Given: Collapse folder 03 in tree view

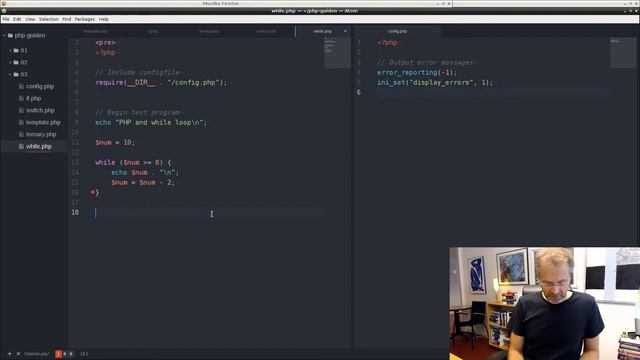Looking at the screenshot, I should (x=11, y=74).
